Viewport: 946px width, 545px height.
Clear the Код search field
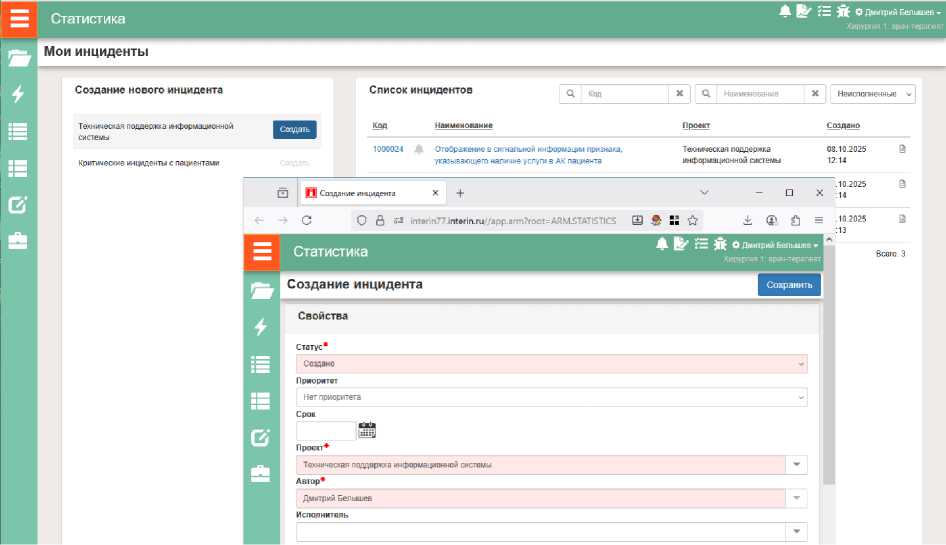click(679, 94)
